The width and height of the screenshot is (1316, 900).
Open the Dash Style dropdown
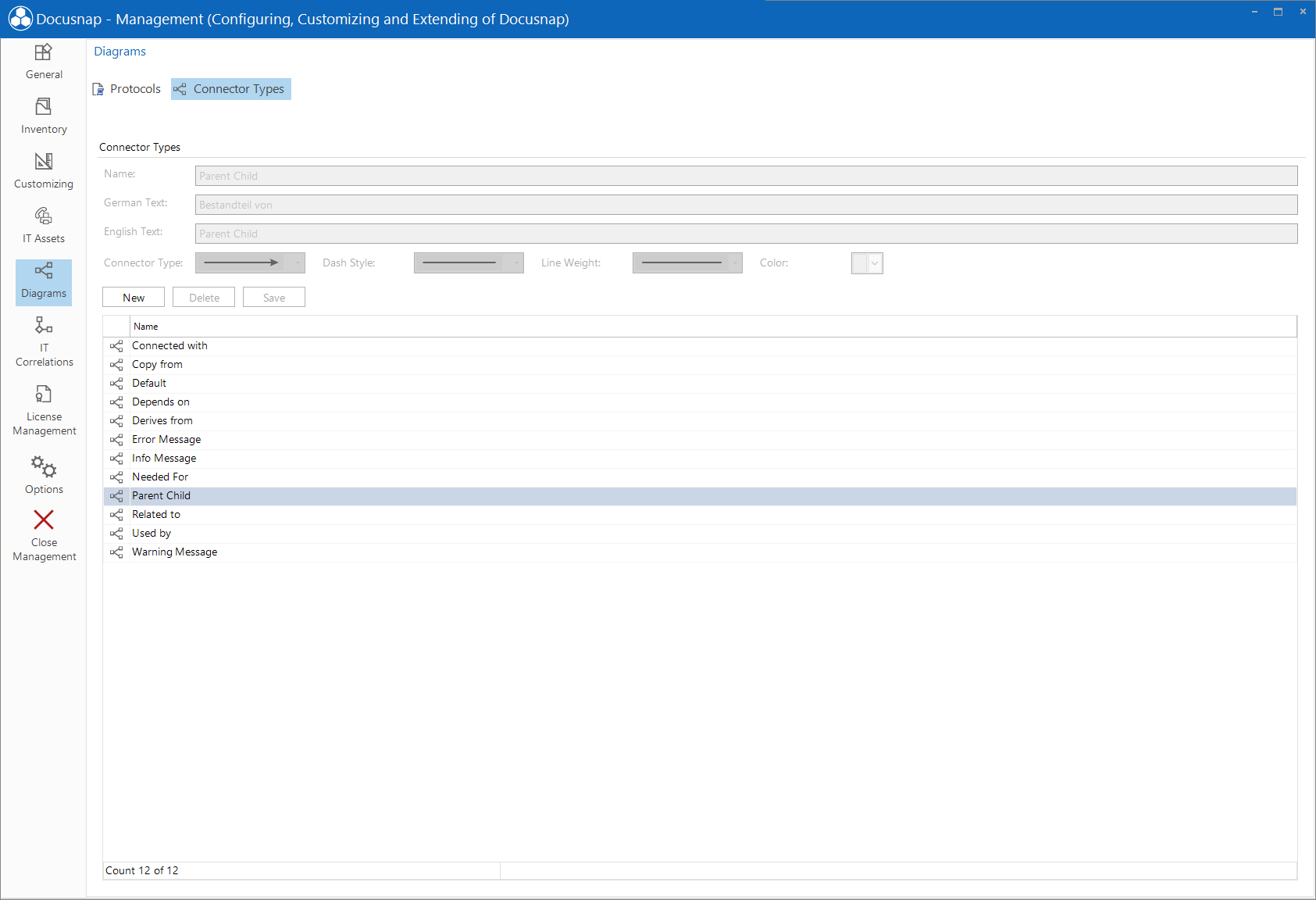click(x=469, y=263)
